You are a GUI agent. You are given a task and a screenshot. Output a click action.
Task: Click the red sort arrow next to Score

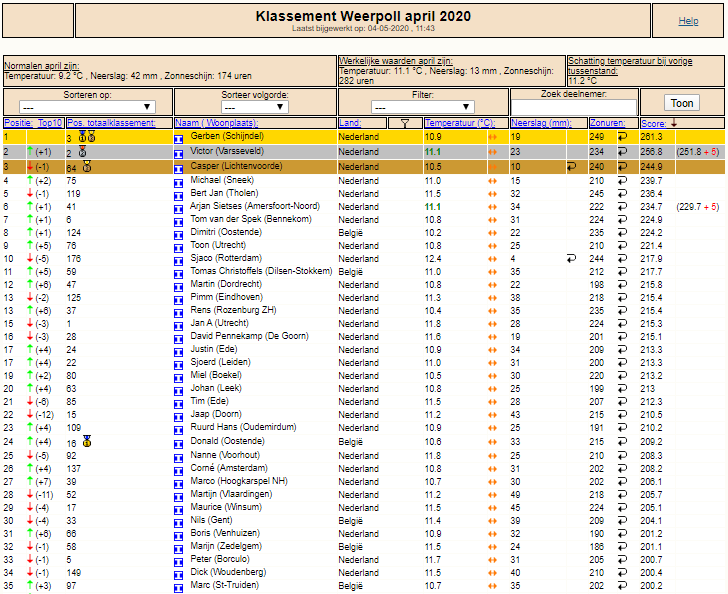(x=674, y=123)
